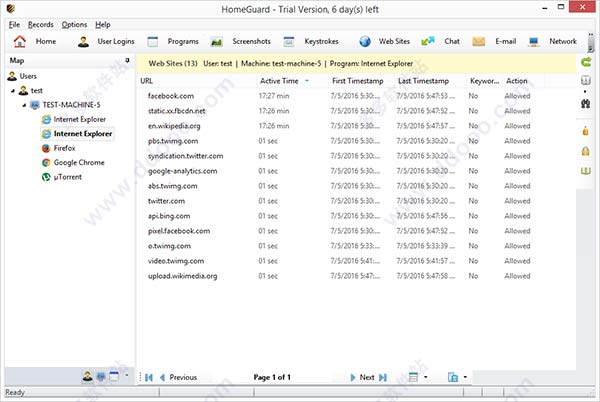Open the E-mail report
Screen dimensions: 600x402
[494, 41]
